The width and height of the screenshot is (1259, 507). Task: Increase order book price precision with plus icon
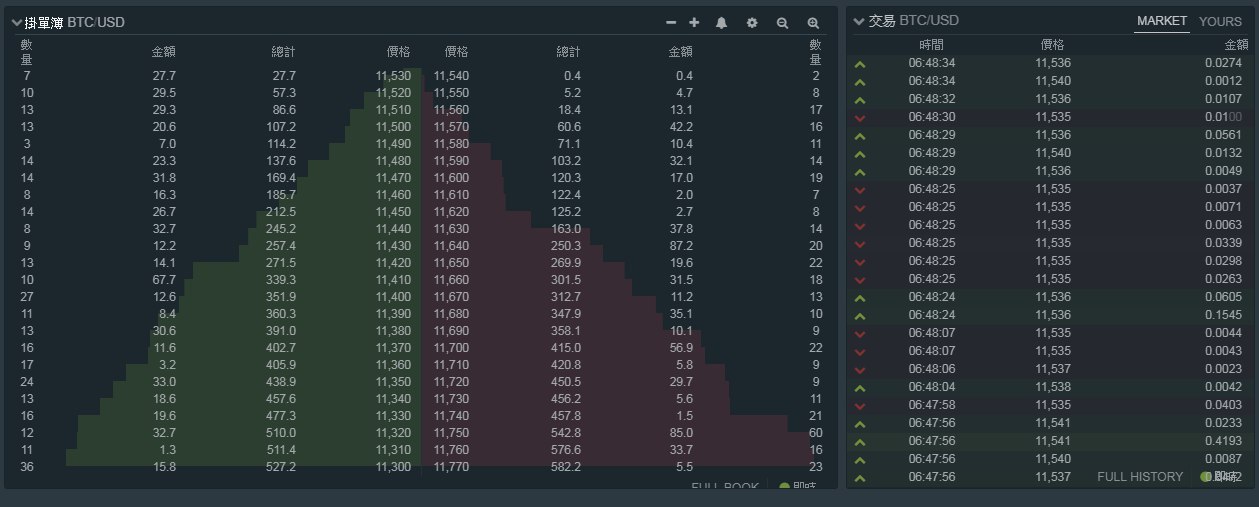[695, 22]
